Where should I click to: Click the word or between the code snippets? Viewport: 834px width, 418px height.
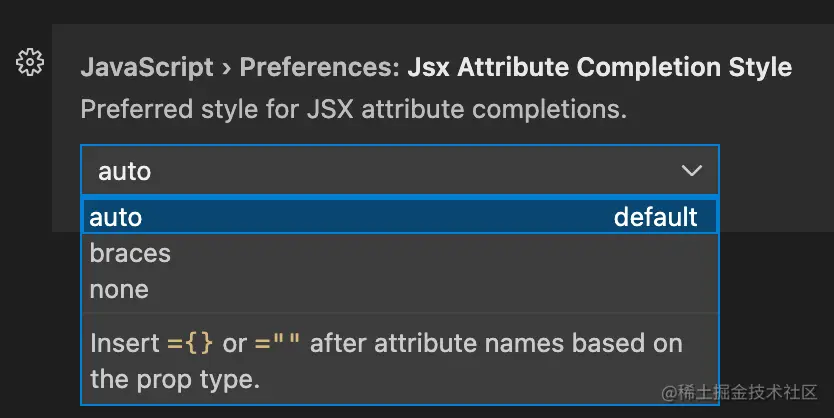pyautogui.click(x=234, y=344)
